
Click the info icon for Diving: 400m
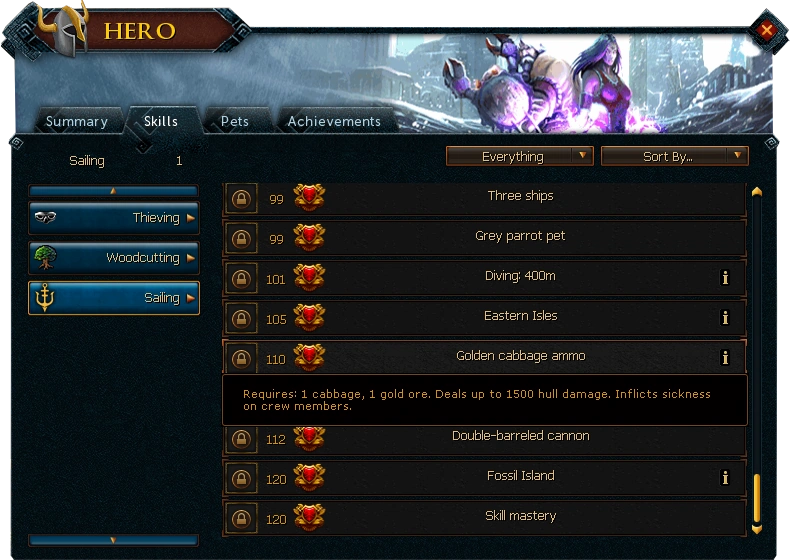click(725, 277)
